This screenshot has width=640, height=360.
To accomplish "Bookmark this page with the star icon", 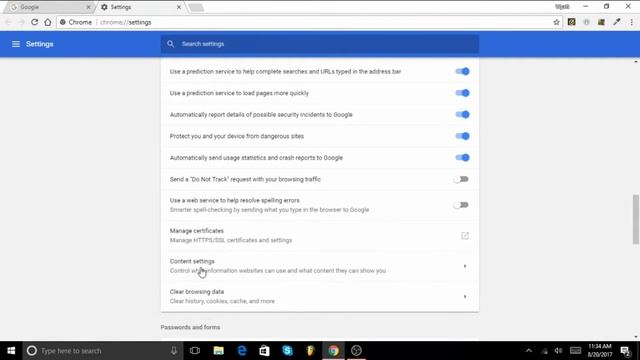I will click(556, 22).
